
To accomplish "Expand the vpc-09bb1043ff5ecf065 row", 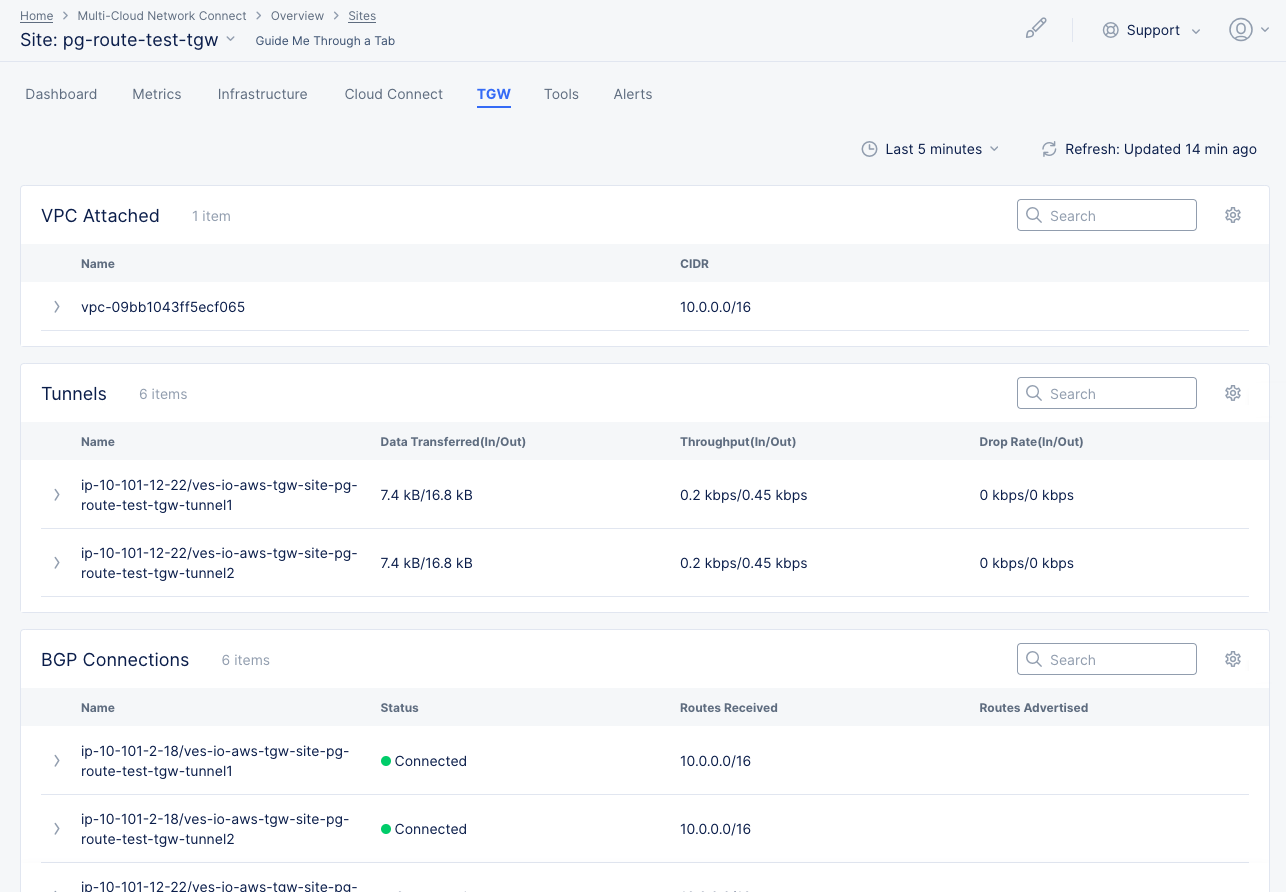I will 57,307.
